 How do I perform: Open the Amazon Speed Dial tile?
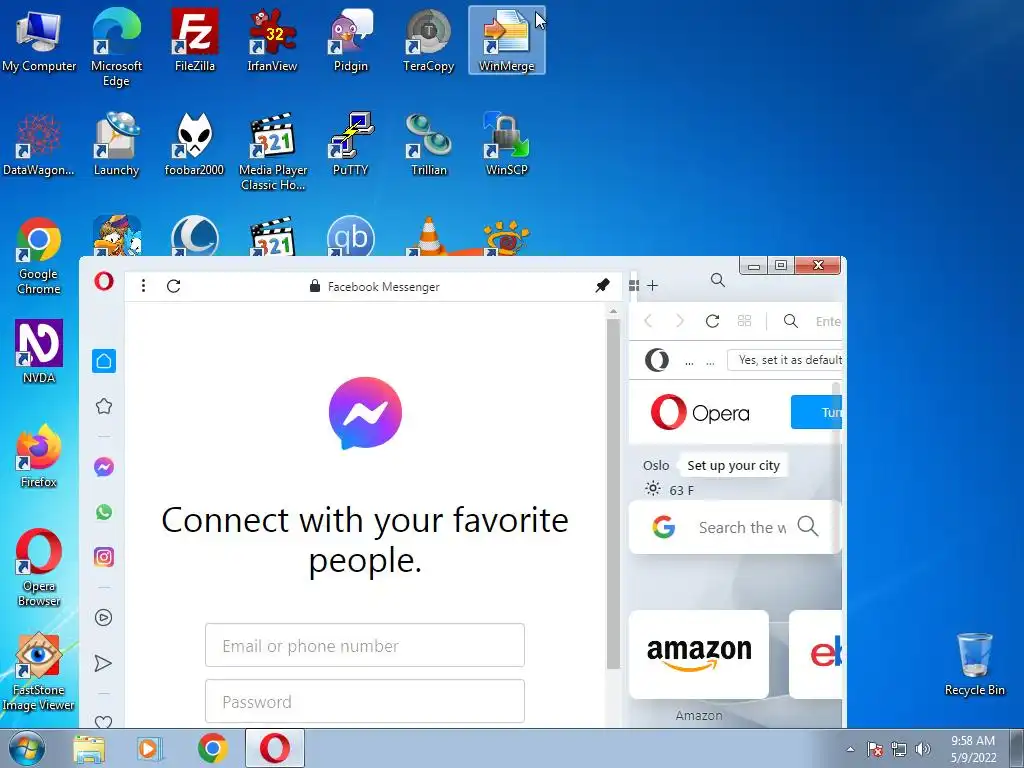pos(699,654)
